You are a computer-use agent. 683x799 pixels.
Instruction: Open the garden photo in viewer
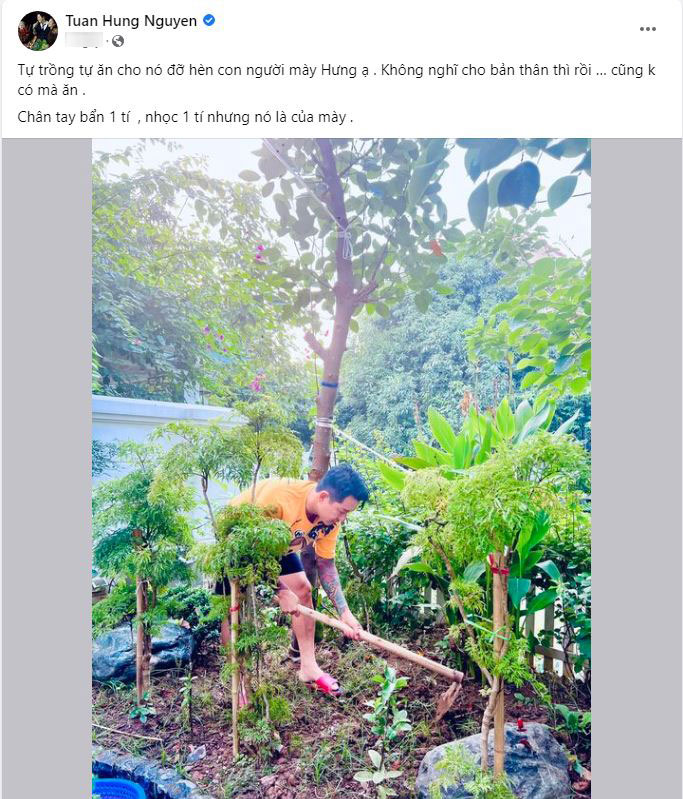(341, 468)
